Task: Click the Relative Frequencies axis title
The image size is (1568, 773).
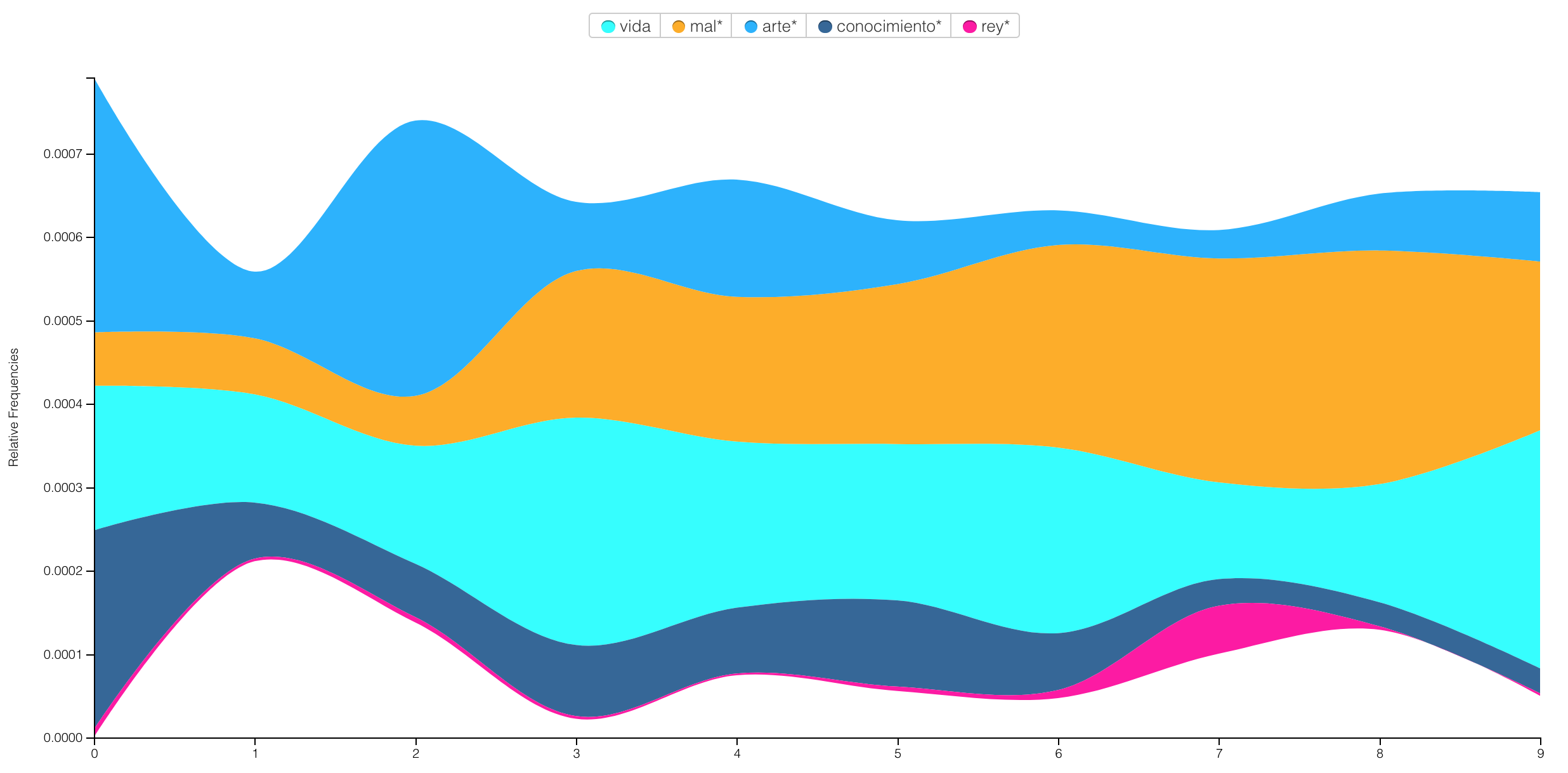Action: tap(14, 407)
